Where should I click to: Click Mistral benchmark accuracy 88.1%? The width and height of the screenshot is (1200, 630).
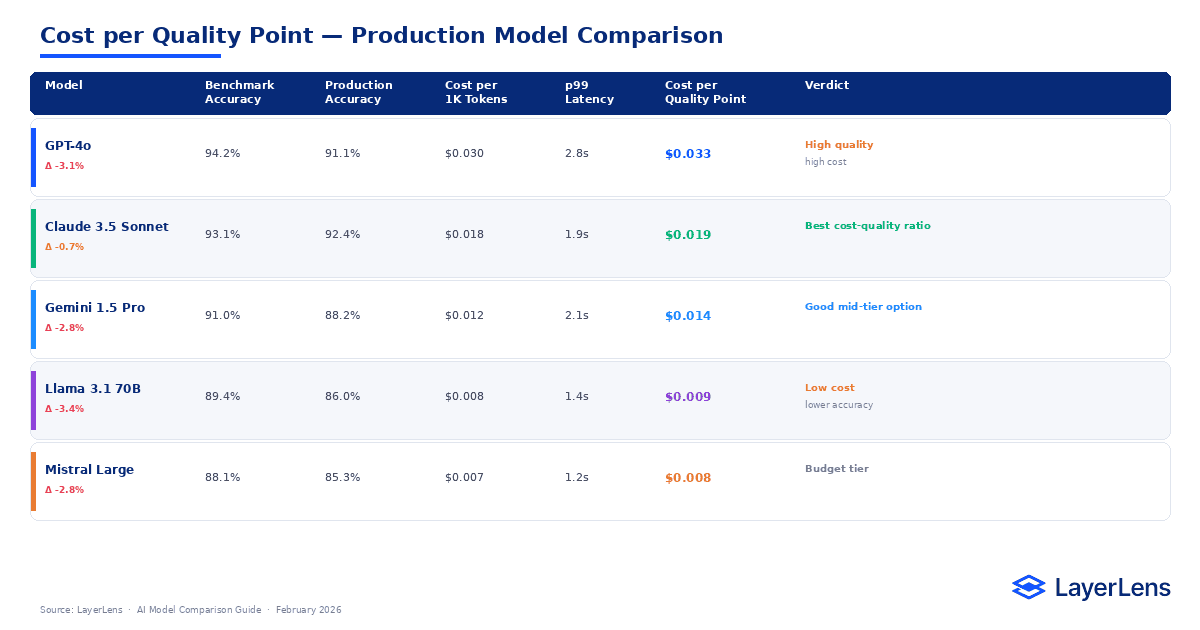click(223, 478)
